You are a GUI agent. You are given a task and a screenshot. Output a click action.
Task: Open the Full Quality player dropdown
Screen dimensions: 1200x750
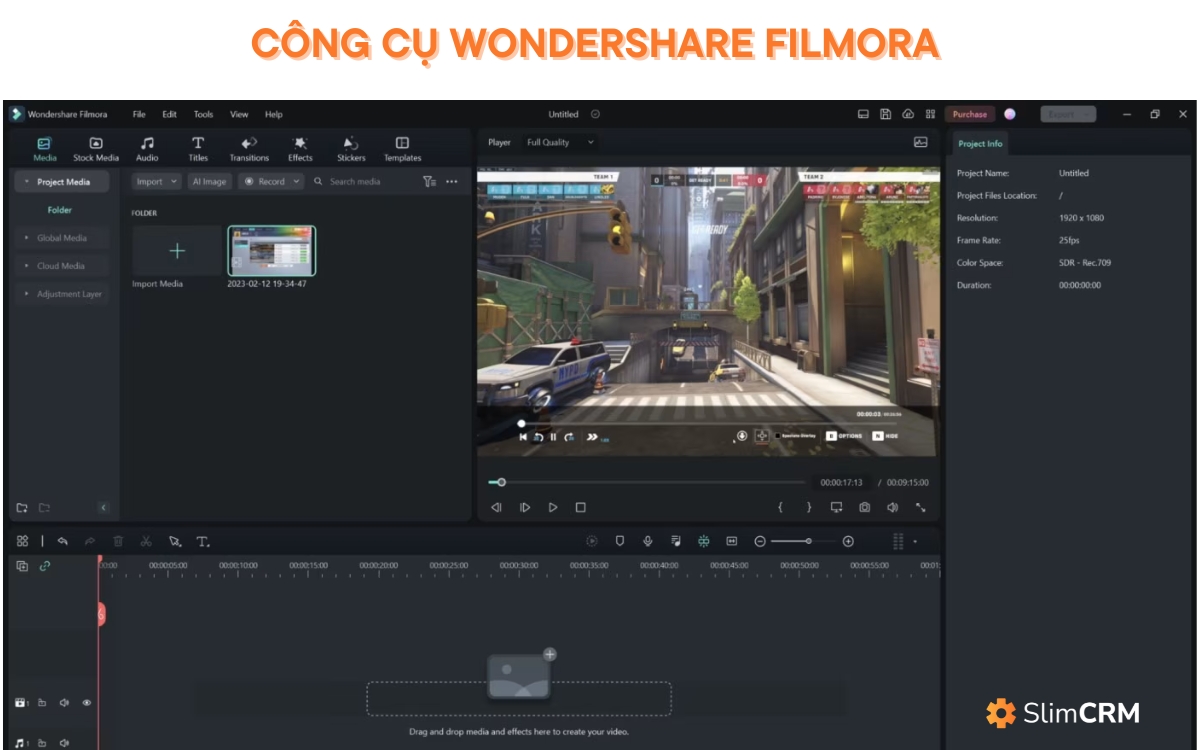tap(560, 142)
